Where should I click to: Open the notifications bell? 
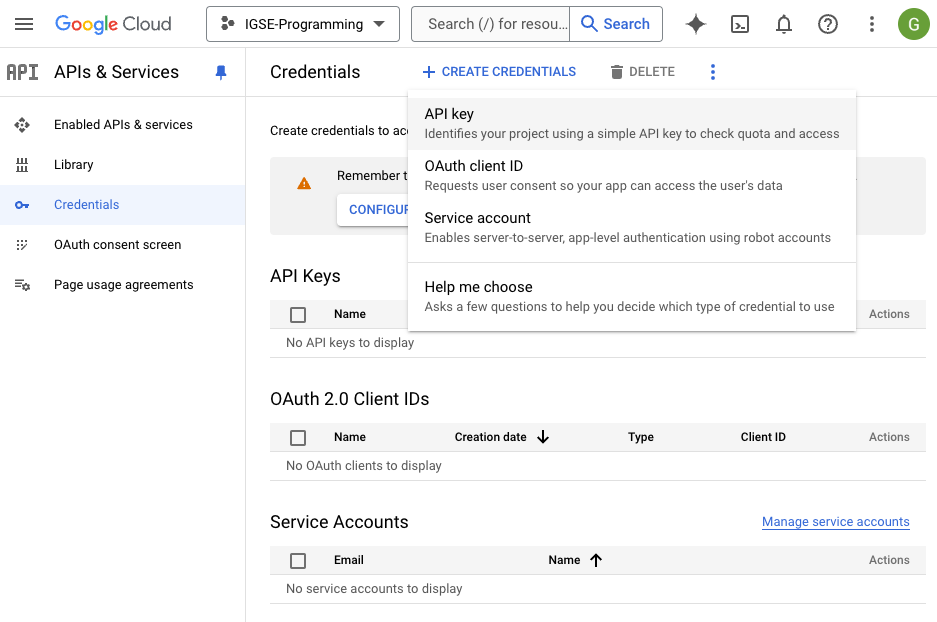784,24
